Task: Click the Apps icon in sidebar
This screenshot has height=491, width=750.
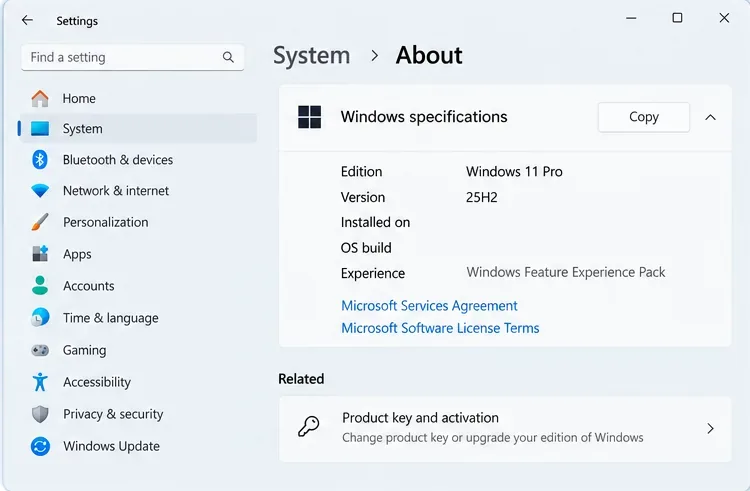Action: click(x=40, y=254)
